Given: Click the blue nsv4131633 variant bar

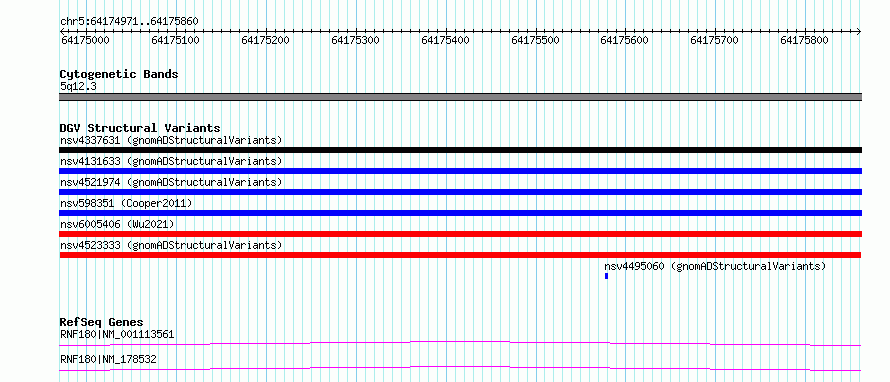Looking at the screenshot, I should click(x=460, y=171).
